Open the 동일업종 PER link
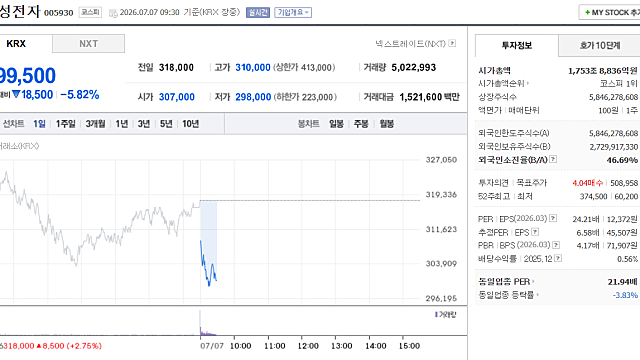Screen dimensions: 640x360 tap(506, 282)
